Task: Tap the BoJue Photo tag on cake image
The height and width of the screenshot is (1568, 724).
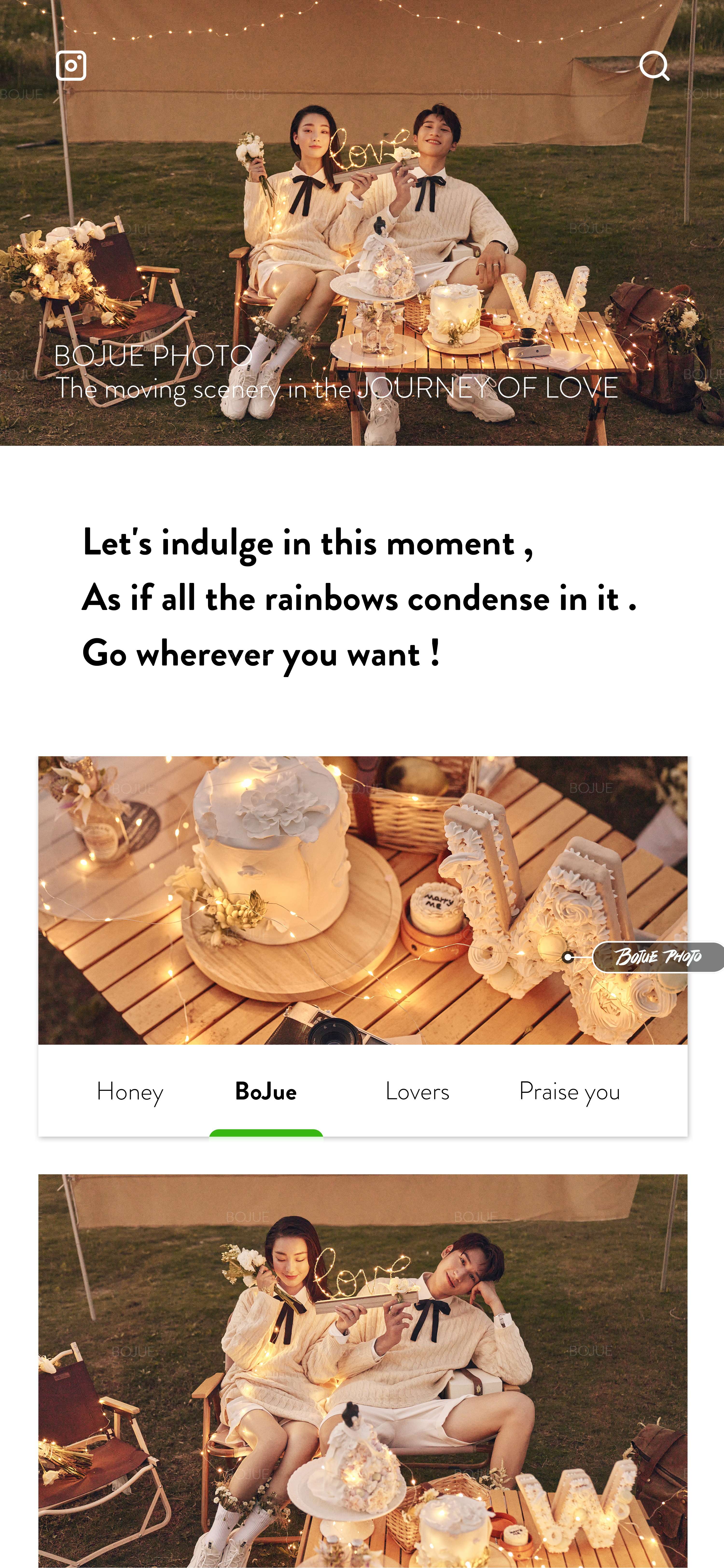Action: tap(658, 957)
